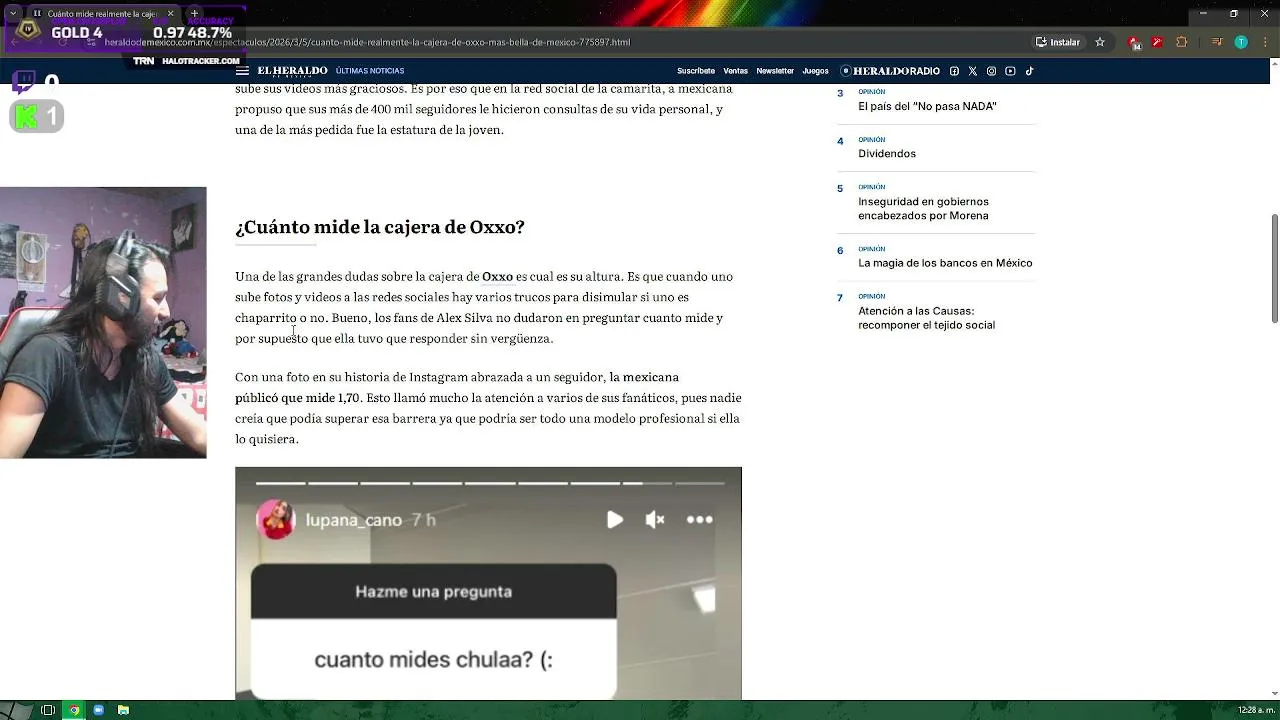This screenshot has width=1280, height=720.
Task: Play the Instagram story with play icon
Action: click(614, 520)
